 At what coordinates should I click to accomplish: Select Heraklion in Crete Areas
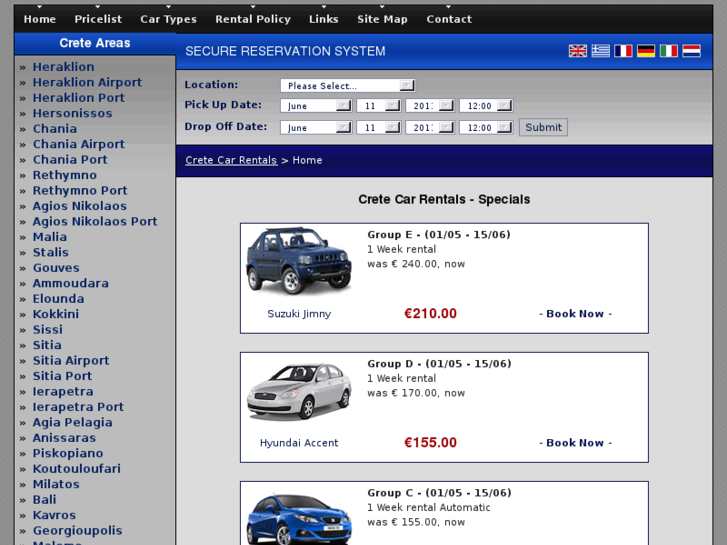[x=64, y=67]
